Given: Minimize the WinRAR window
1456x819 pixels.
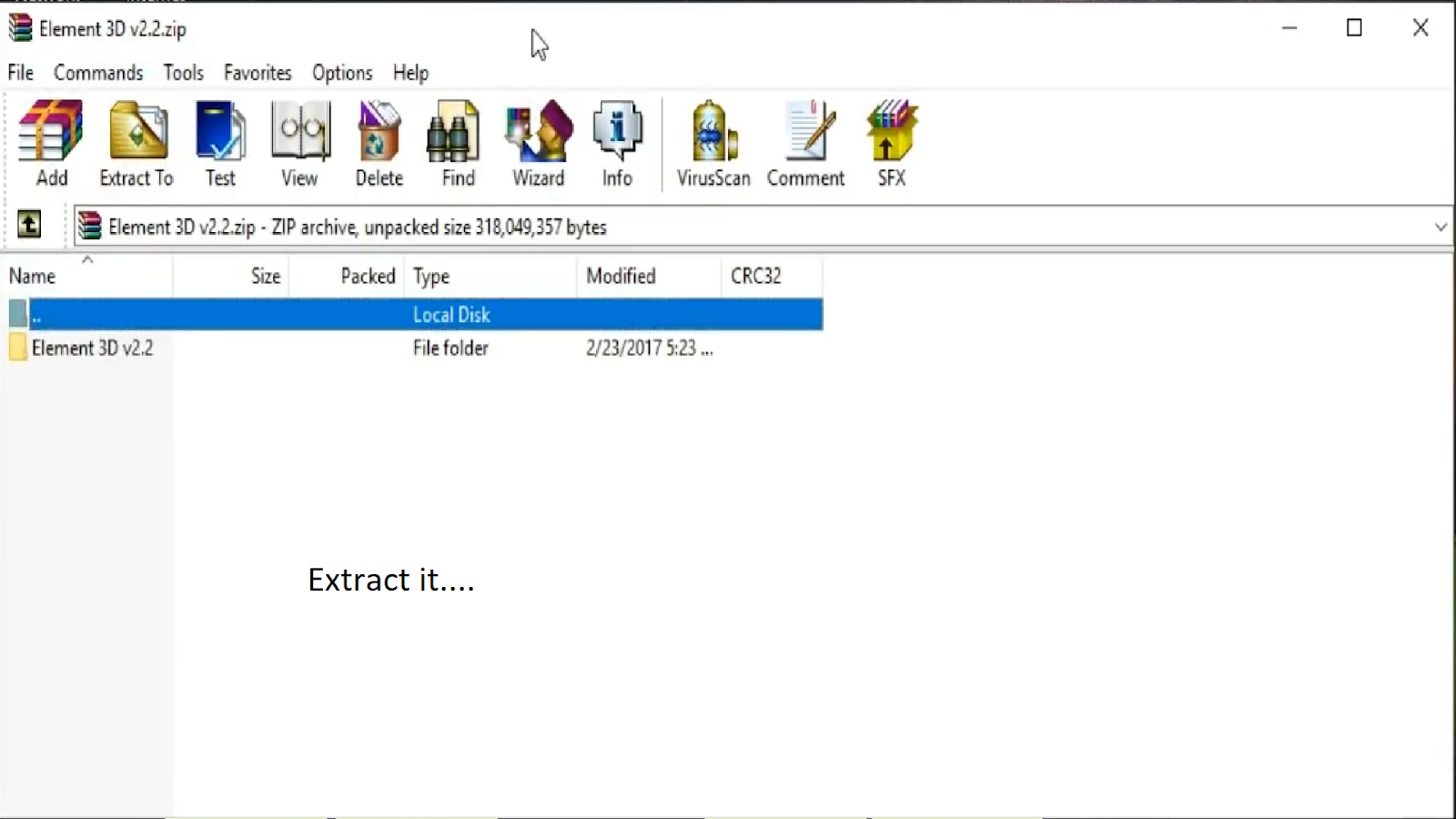Looking at the screenshot, I should (x=1289, y=28).
